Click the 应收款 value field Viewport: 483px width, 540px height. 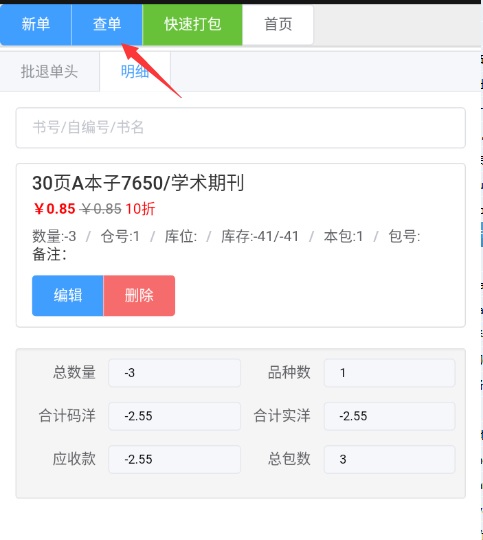(x=174, y=459)
